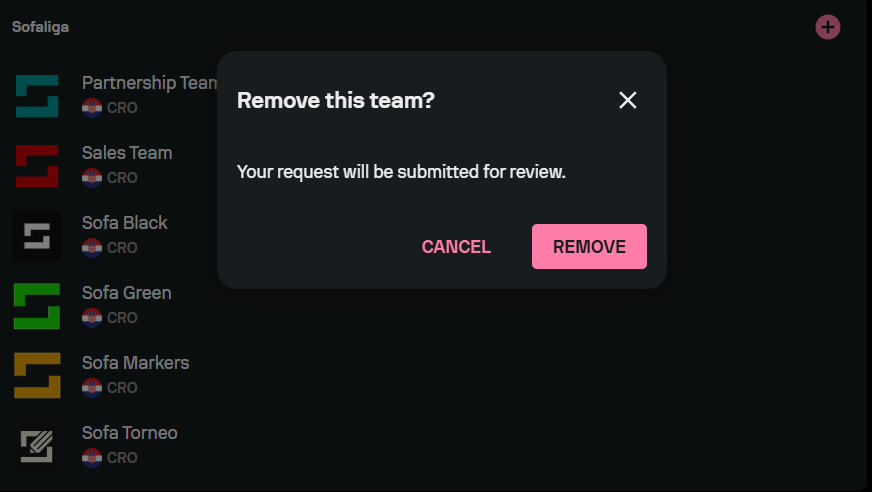Click the Sofaliga heading
Screen dimensions: 872x492
41,27
